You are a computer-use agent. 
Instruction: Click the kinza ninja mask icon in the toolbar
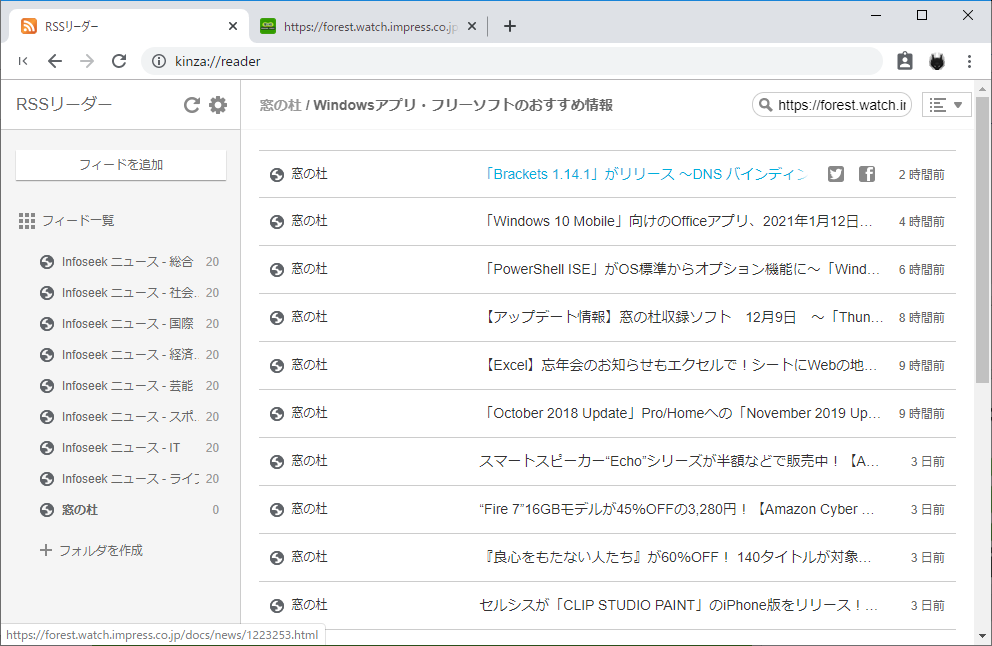[x=937, y=61]
